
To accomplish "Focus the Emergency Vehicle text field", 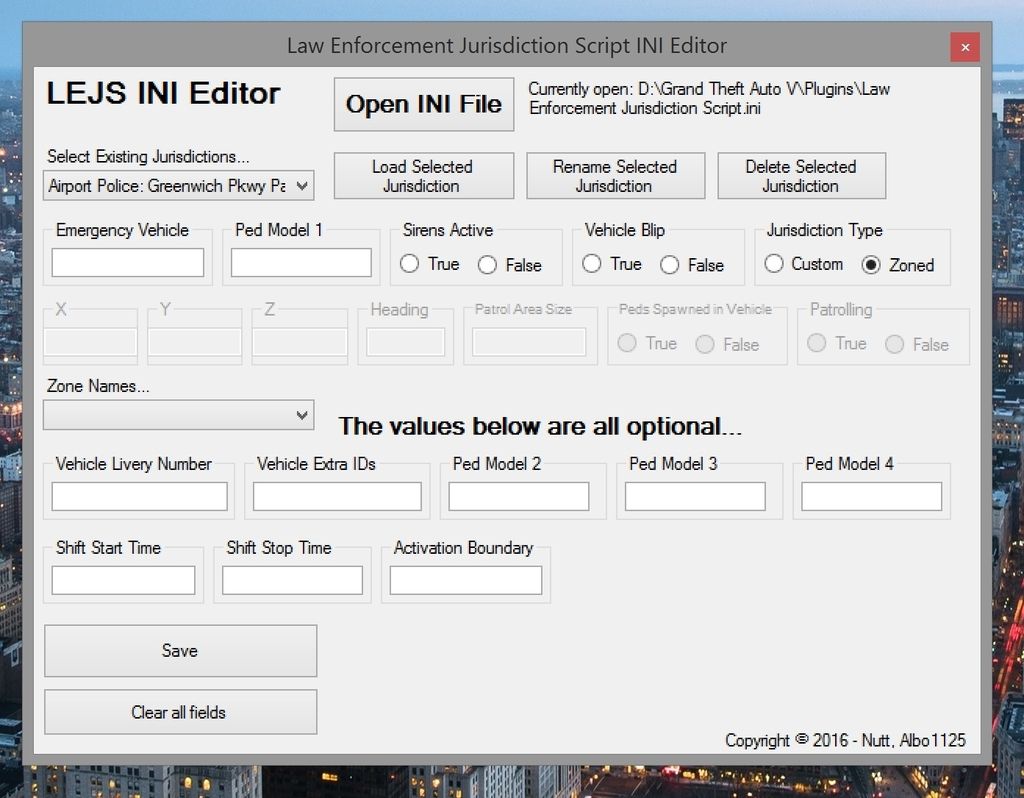I will pyautogui.click(x=128, y=262).
